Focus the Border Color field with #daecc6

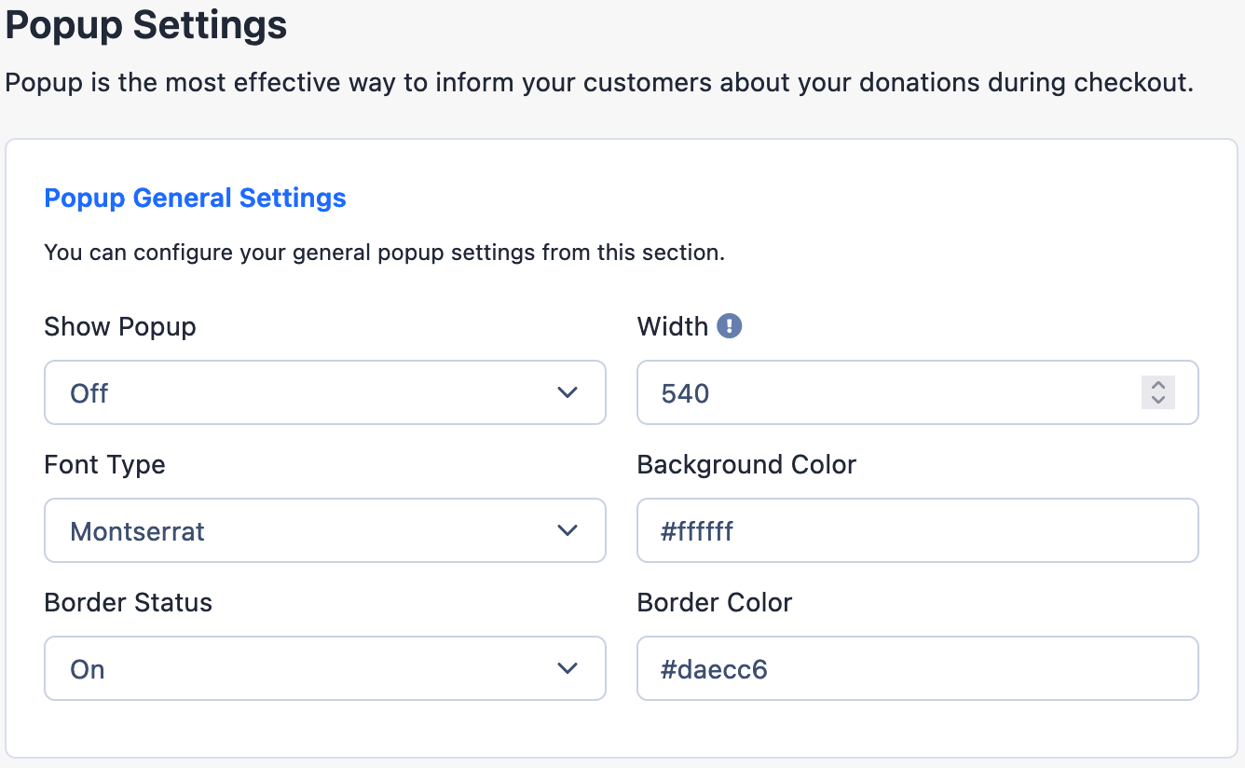pos(917,669)
